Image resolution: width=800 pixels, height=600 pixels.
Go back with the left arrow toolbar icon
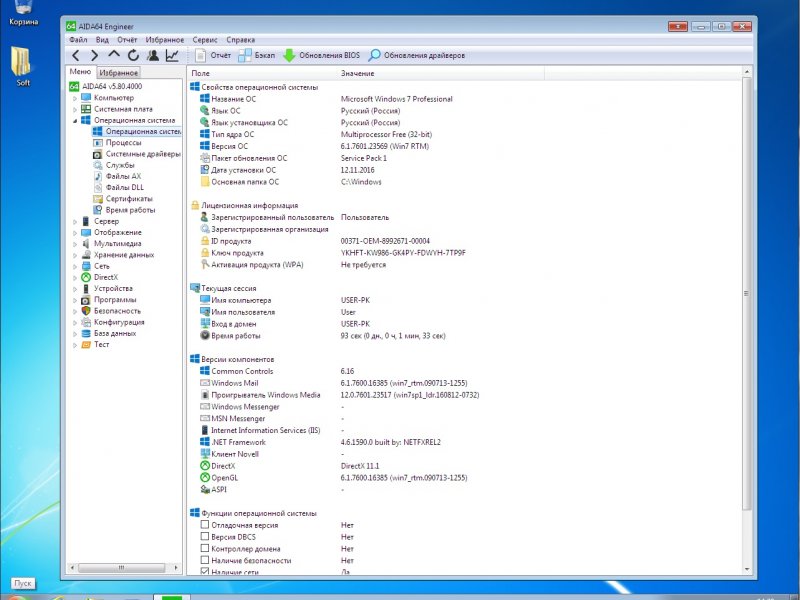pyautogui.click(x=76, y=56)
